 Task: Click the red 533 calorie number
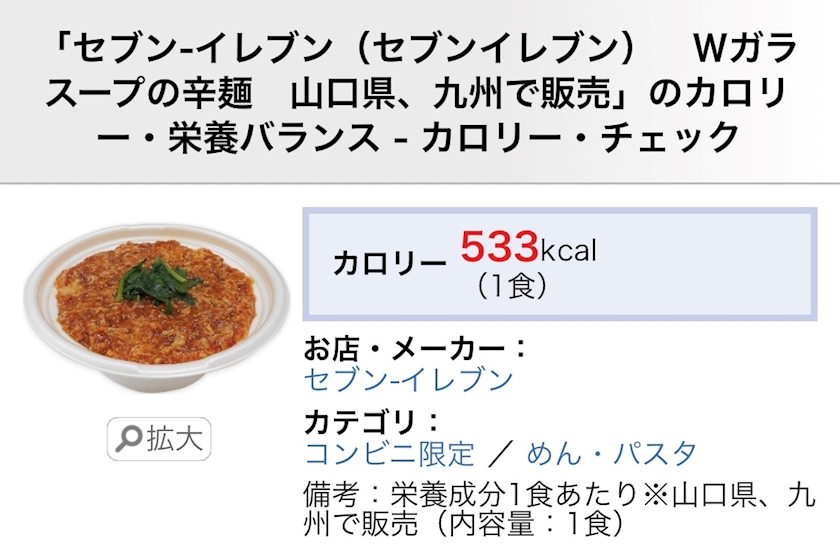(499, 247)
